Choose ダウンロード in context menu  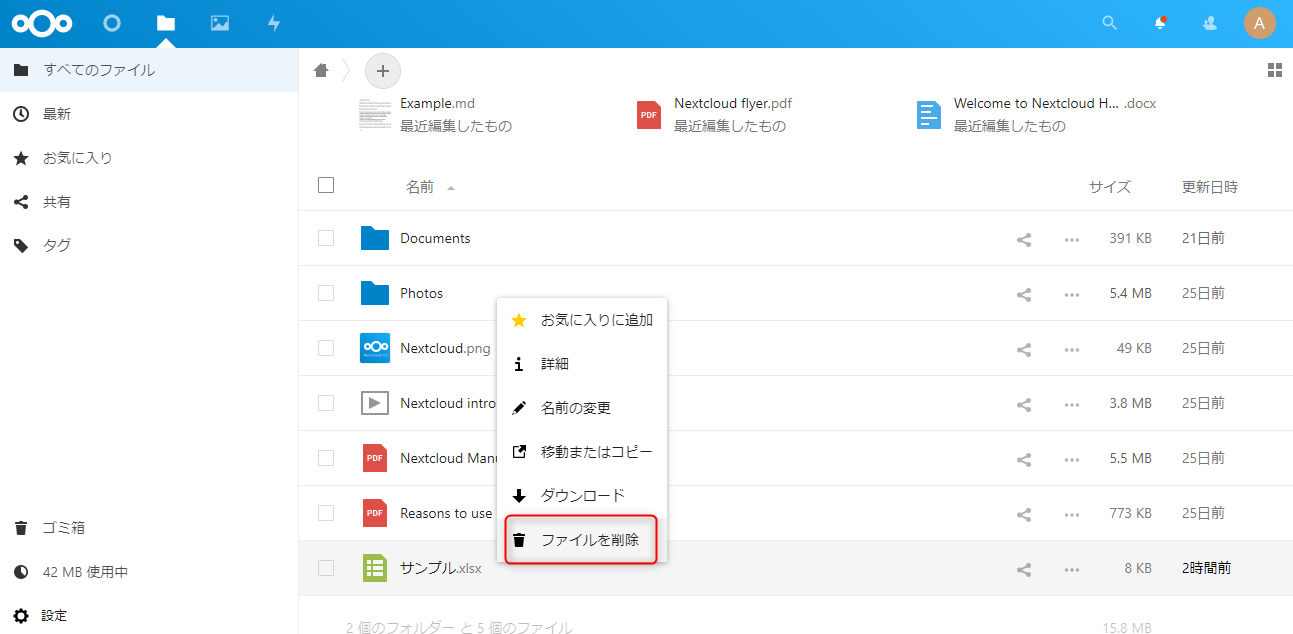[582, 496]
